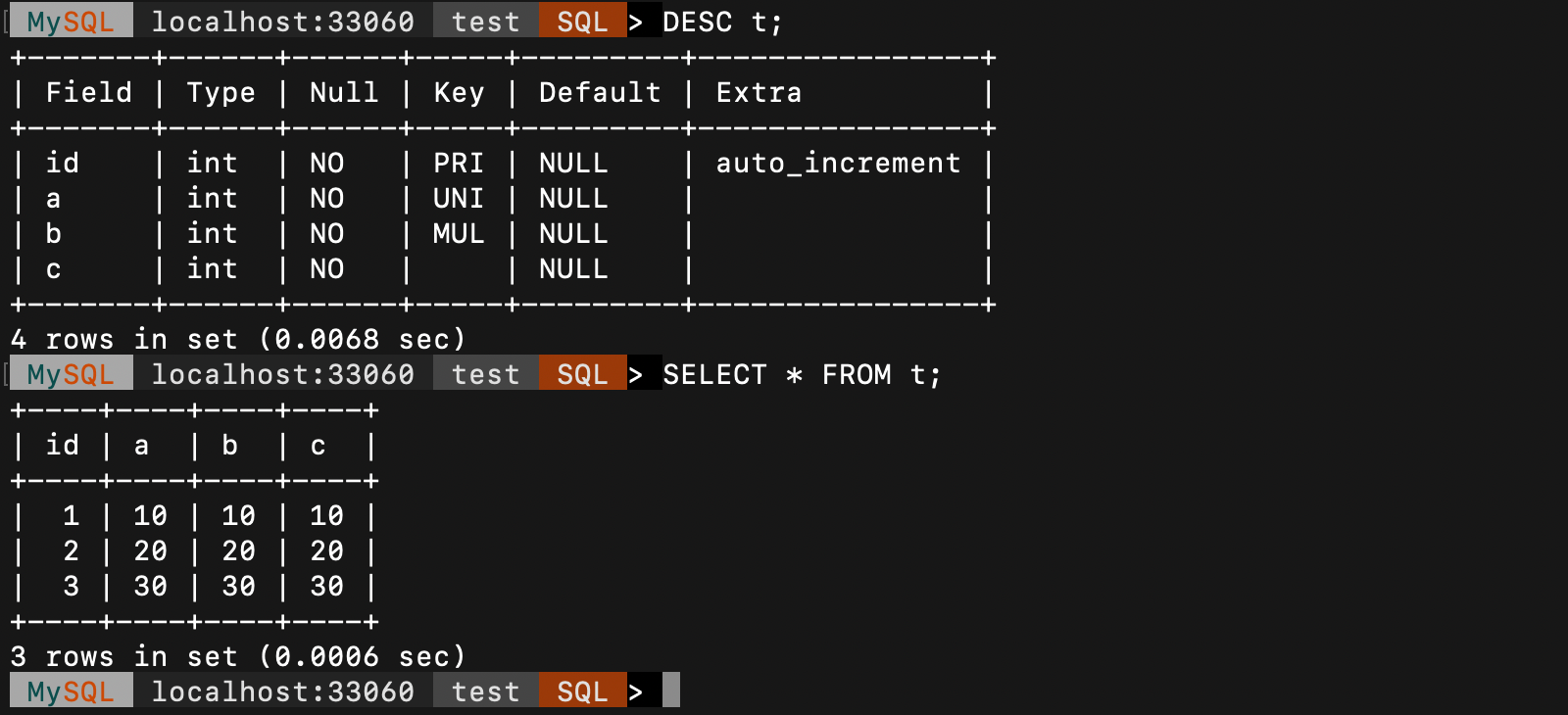Click the PRI key value

458,163
